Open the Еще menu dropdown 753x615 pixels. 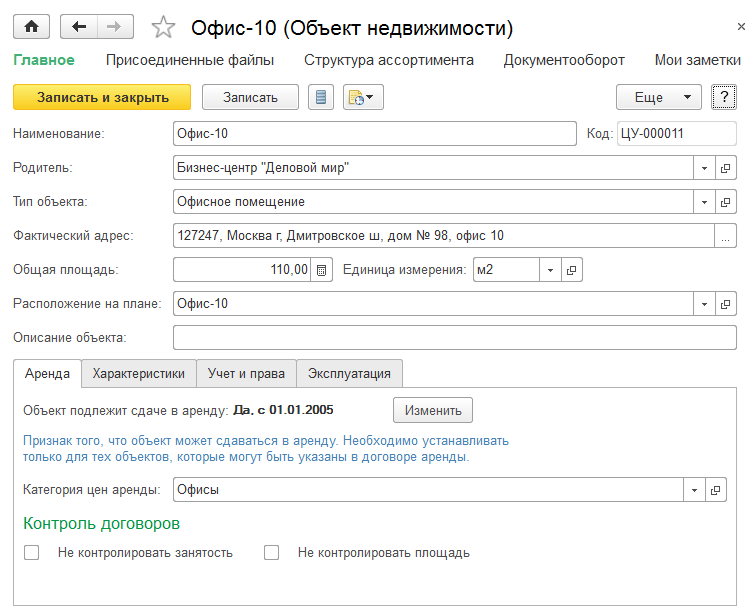coord(659,97)
